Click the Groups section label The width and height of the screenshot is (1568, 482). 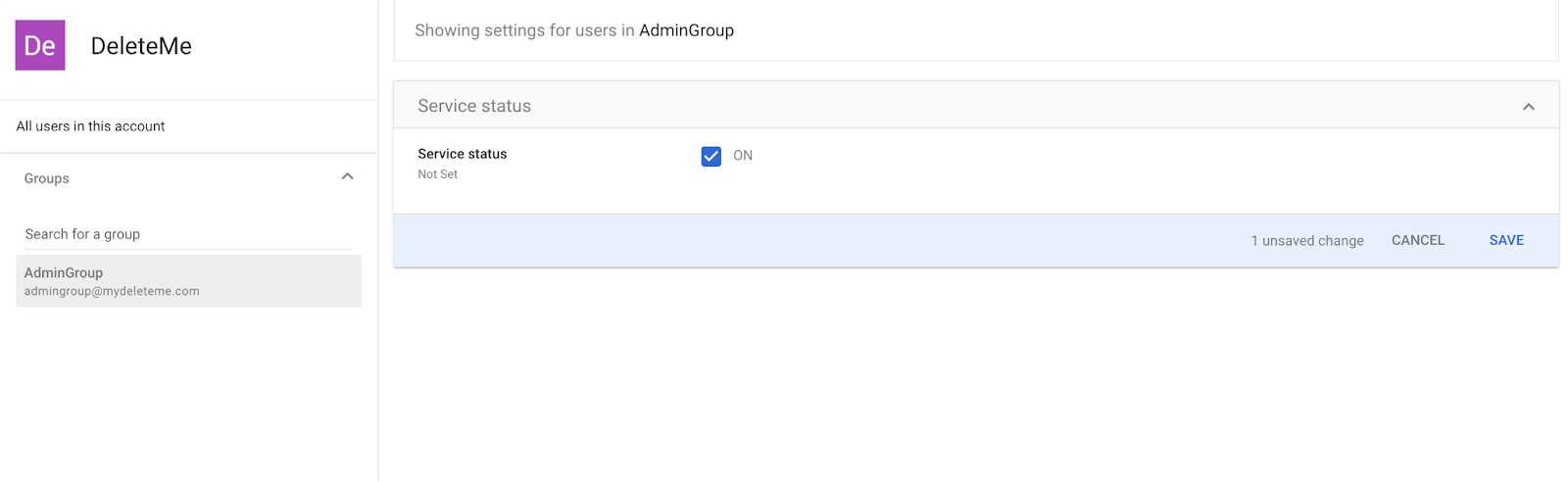click(x=47, y=178)
